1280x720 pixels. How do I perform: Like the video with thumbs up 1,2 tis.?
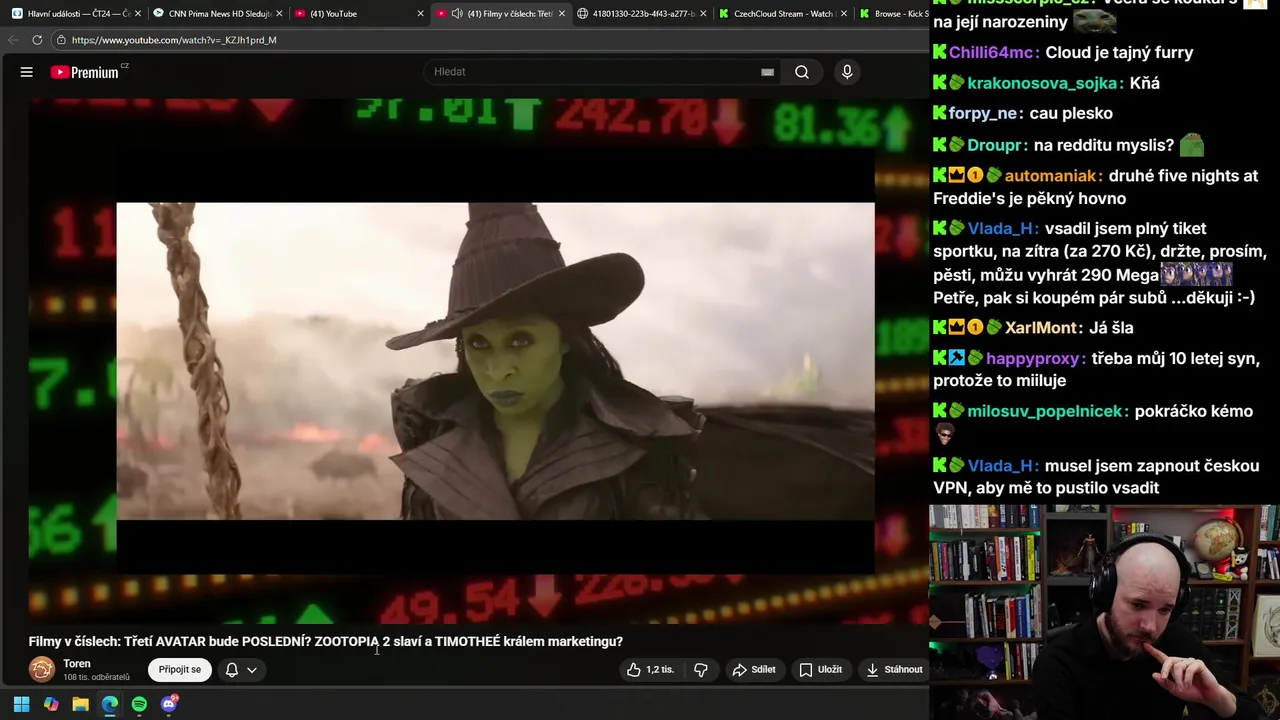(650, 670)
